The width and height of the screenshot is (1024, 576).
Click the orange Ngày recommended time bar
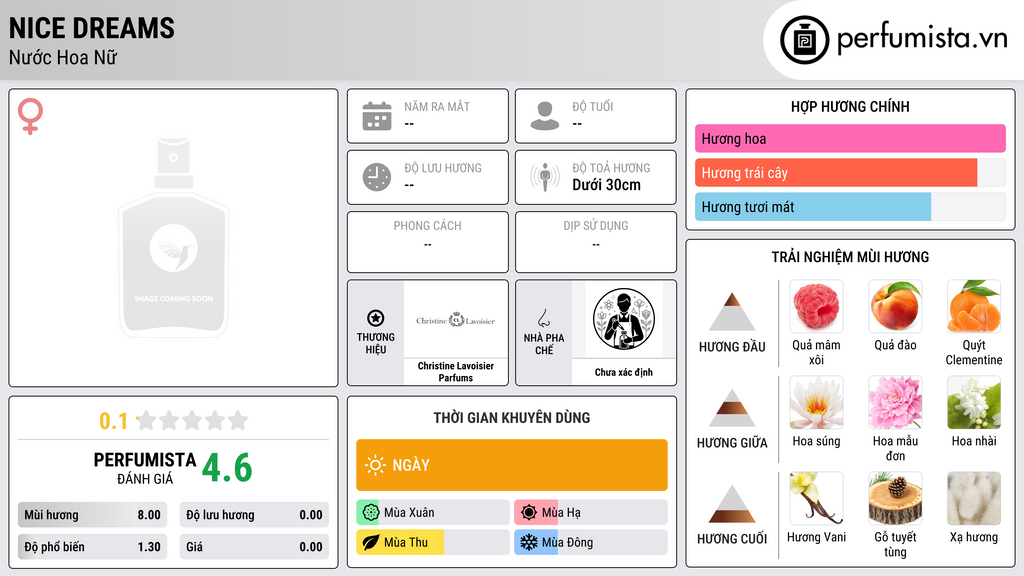pos(511,465)
